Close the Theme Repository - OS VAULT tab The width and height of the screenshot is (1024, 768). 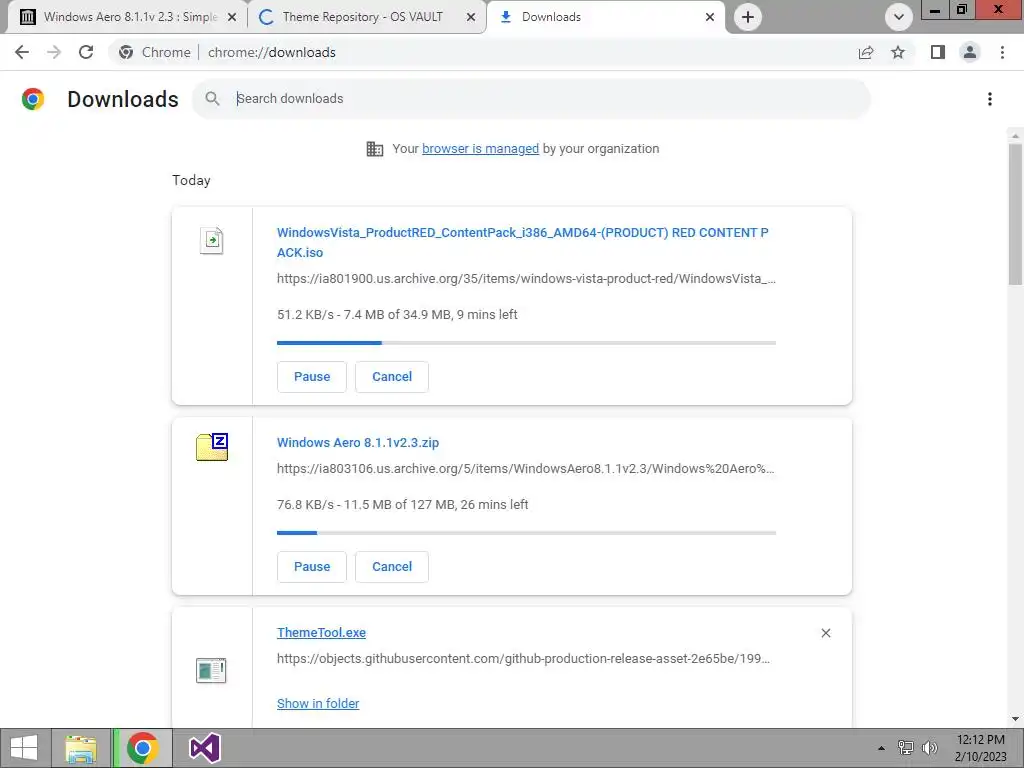(471, 18)
